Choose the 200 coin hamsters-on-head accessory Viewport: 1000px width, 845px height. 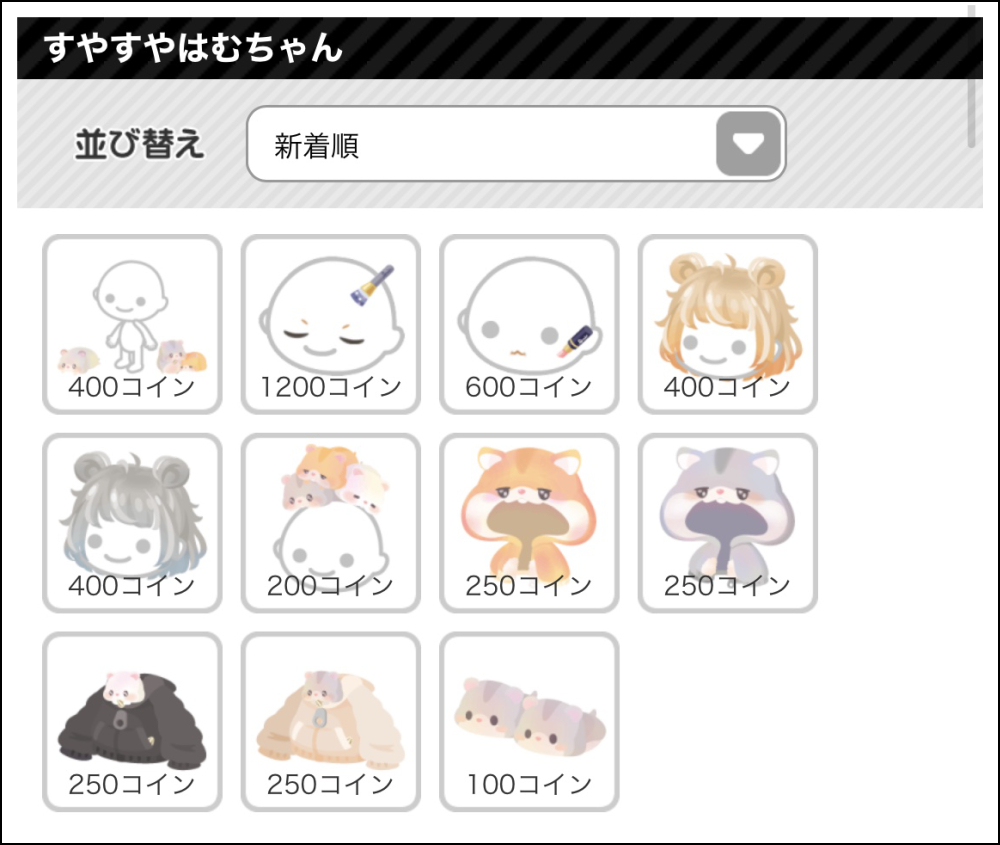330,523
